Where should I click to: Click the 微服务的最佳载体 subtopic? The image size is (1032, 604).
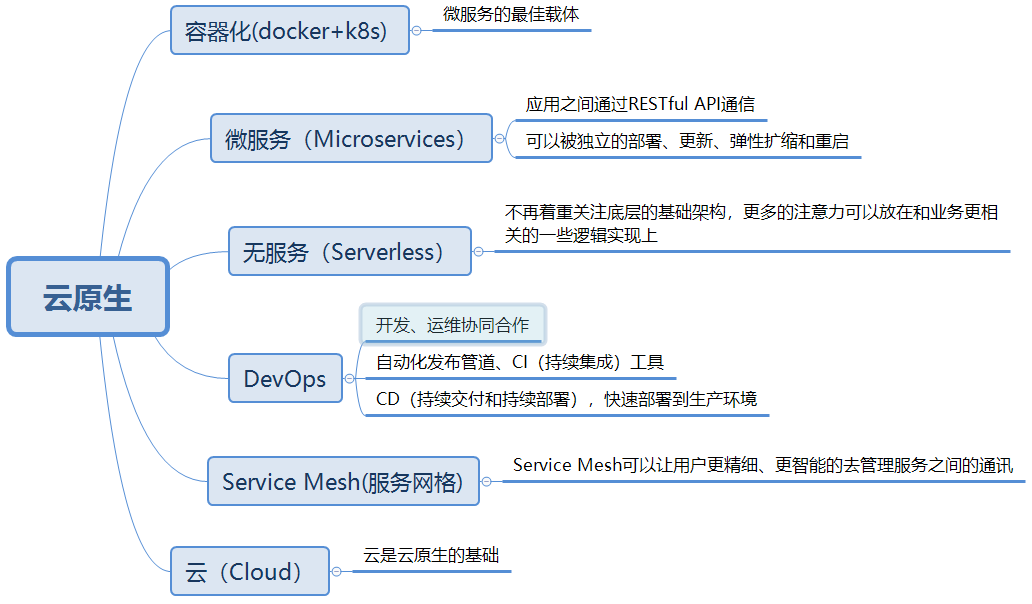click(x=511, y=15)
